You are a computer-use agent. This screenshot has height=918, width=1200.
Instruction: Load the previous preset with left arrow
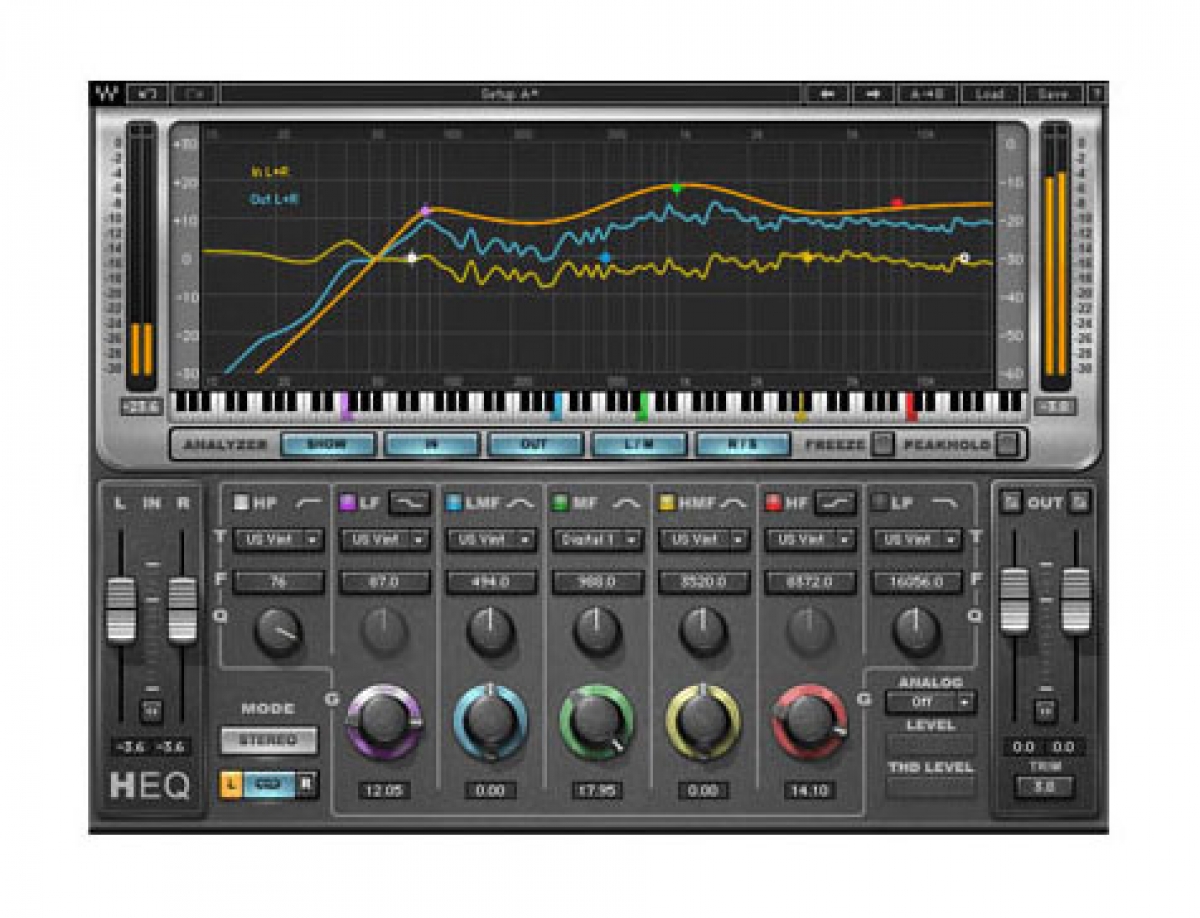click(x=827, y=93)
